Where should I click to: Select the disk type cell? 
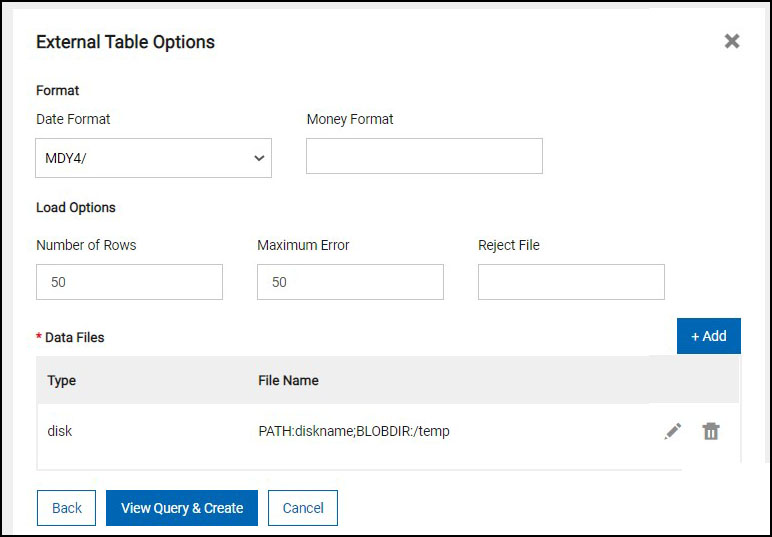(60, 431)
